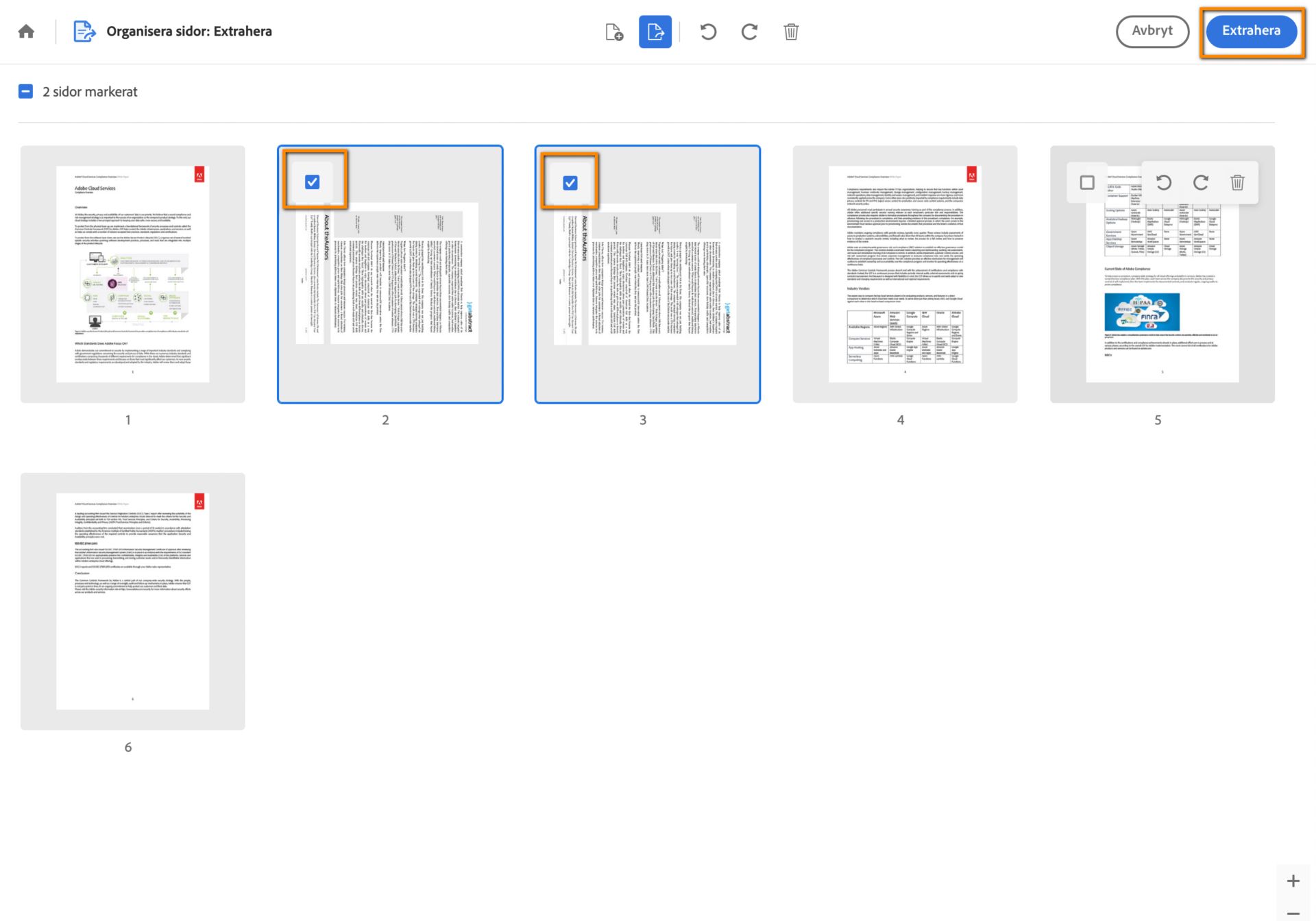
Task: Select the Insert pages toolbar icon
Action: tap(614, 32)
